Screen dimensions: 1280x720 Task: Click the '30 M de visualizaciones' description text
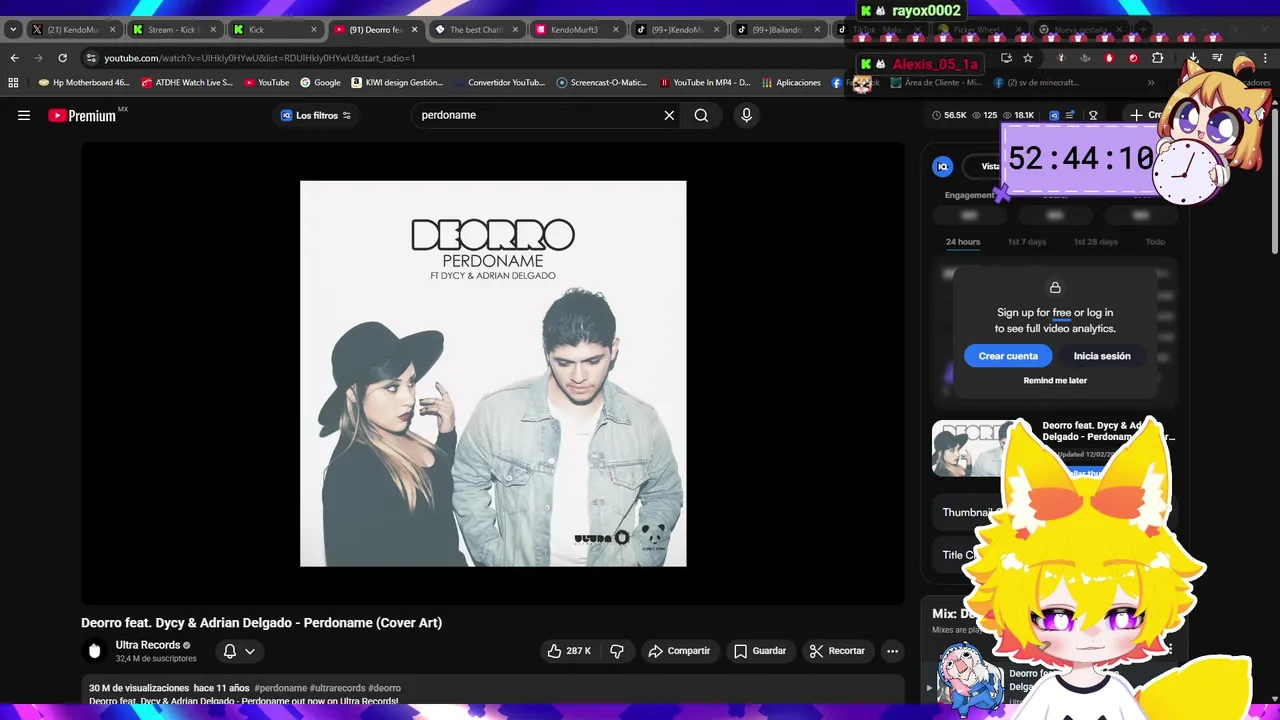(139, 688)
